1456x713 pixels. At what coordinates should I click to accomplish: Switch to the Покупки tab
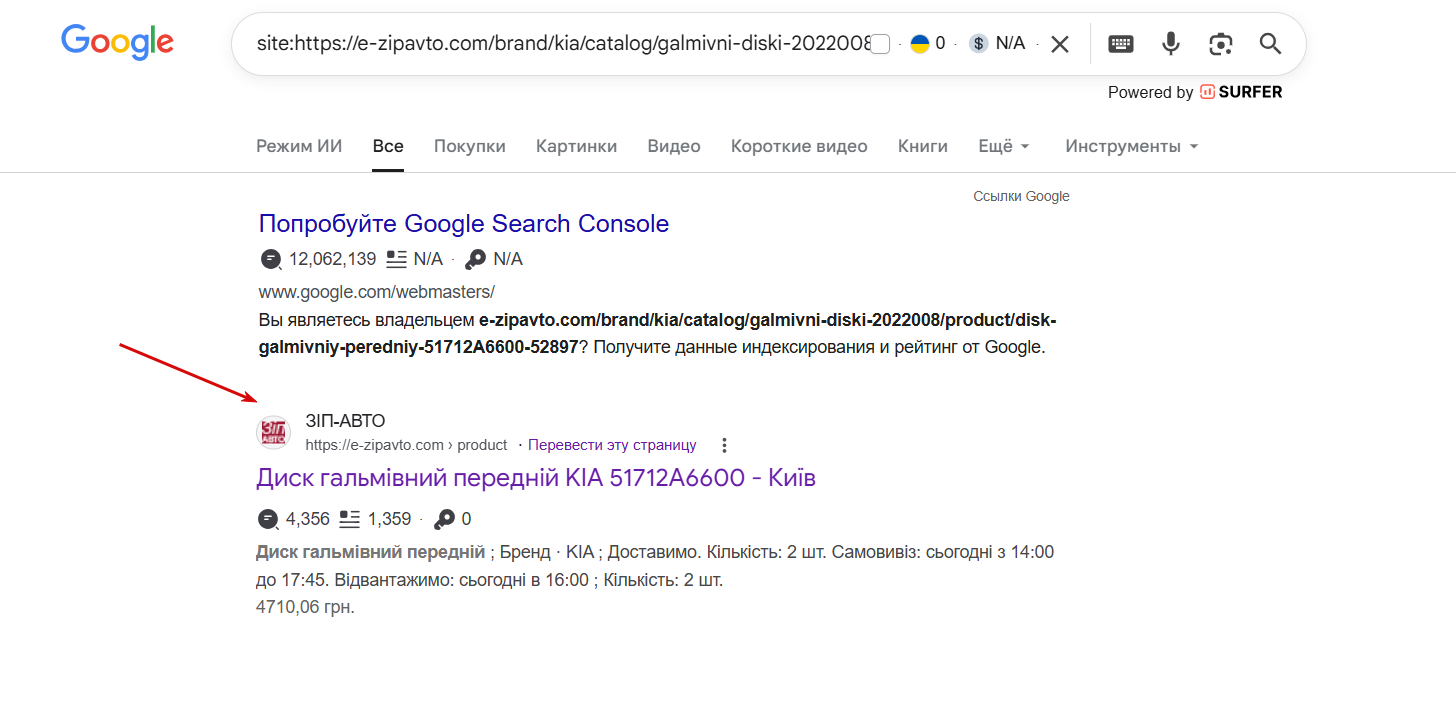point(469,146)
